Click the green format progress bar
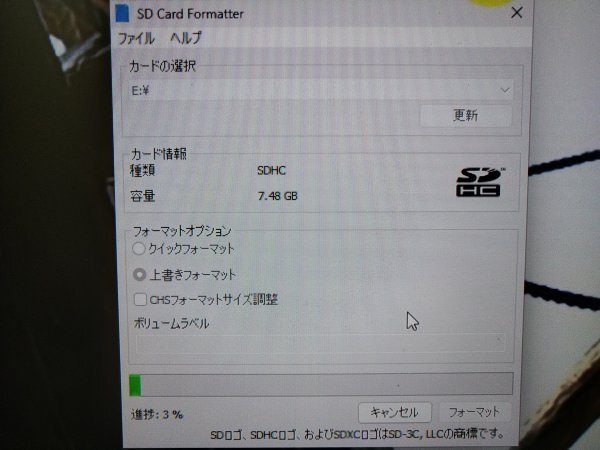Viewport: 600px width, 450px height. click(x=321, y=385)
